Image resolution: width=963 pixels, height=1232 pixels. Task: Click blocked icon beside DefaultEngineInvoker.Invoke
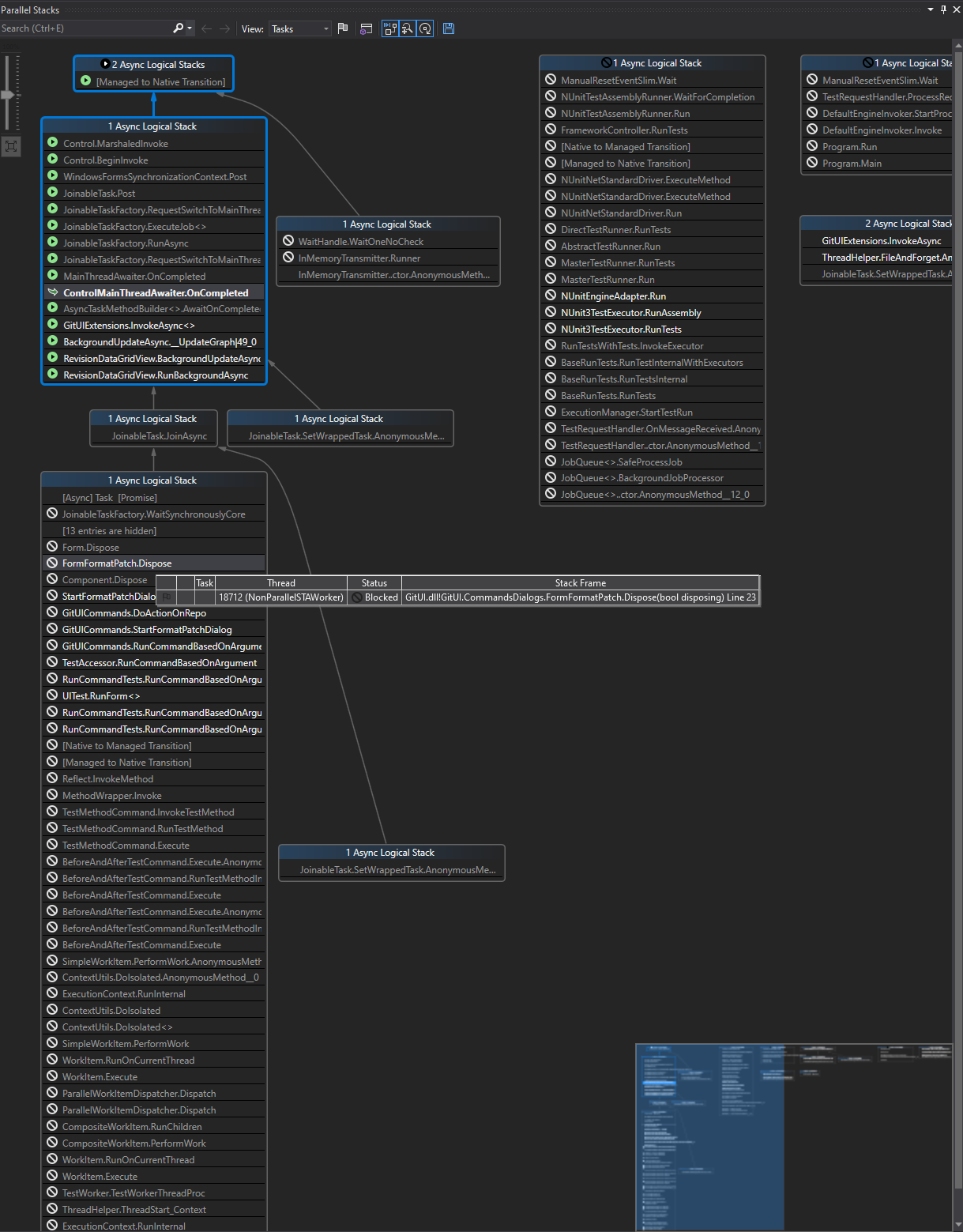coord(812,130)
